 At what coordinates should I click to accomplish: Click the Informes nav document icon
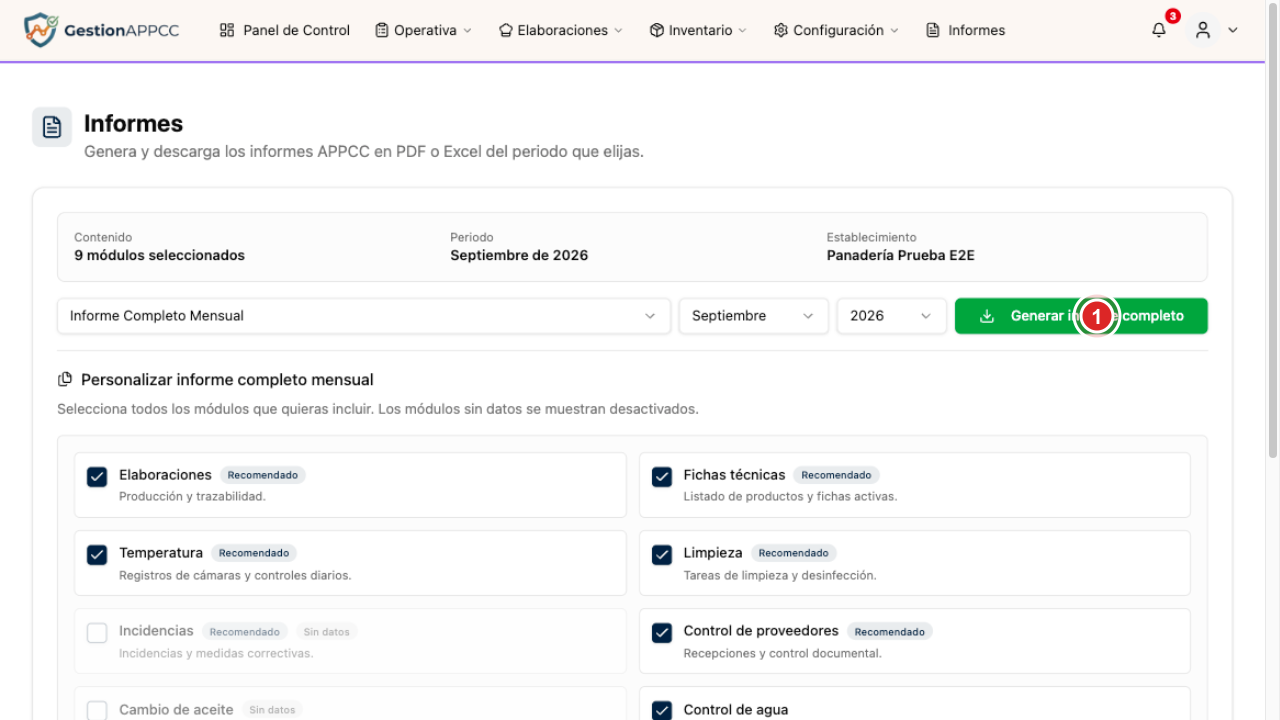click(x=933, y=30)
